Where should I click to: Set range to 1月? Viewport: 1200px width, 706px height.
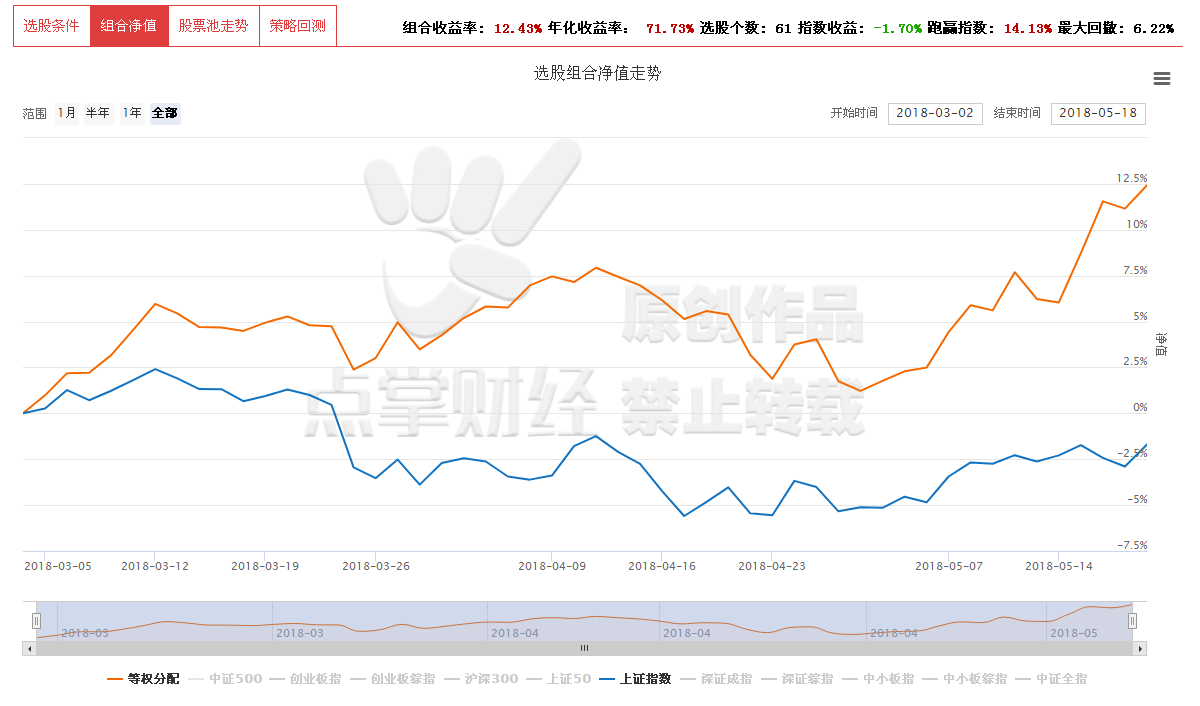coord(66,113)
